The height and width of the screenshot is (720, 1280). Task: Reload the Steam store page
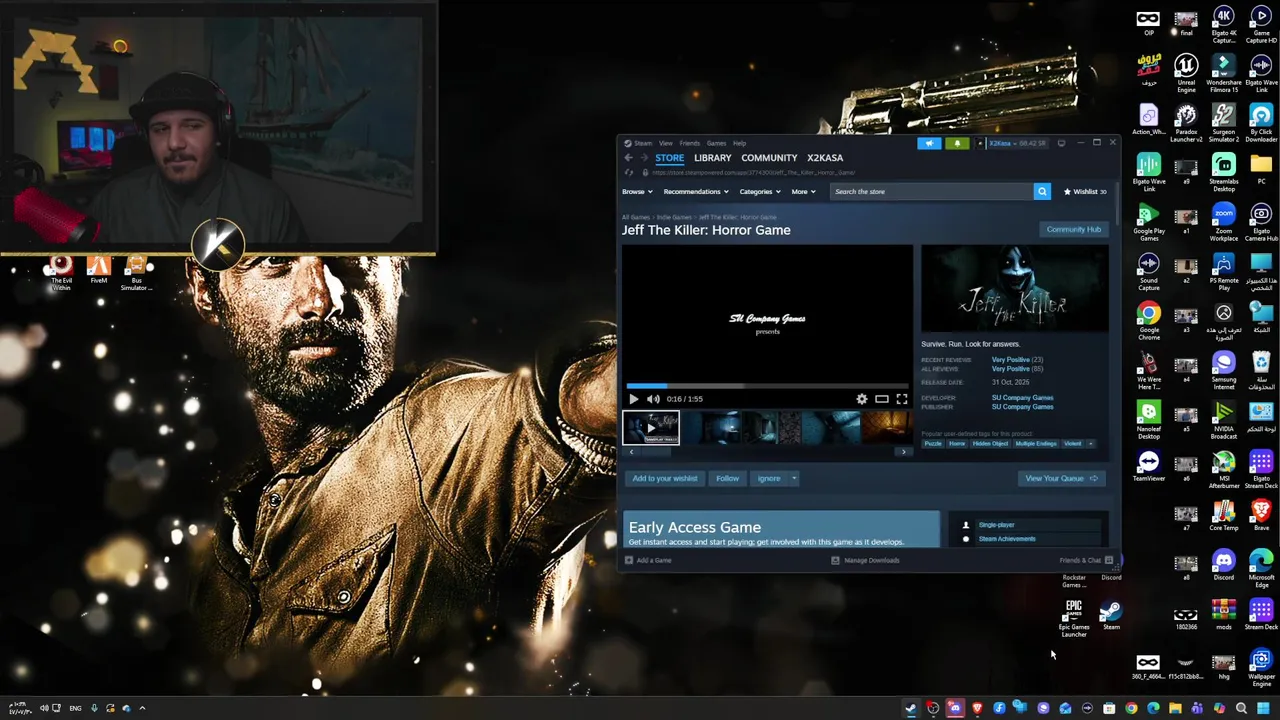(628, 172)
